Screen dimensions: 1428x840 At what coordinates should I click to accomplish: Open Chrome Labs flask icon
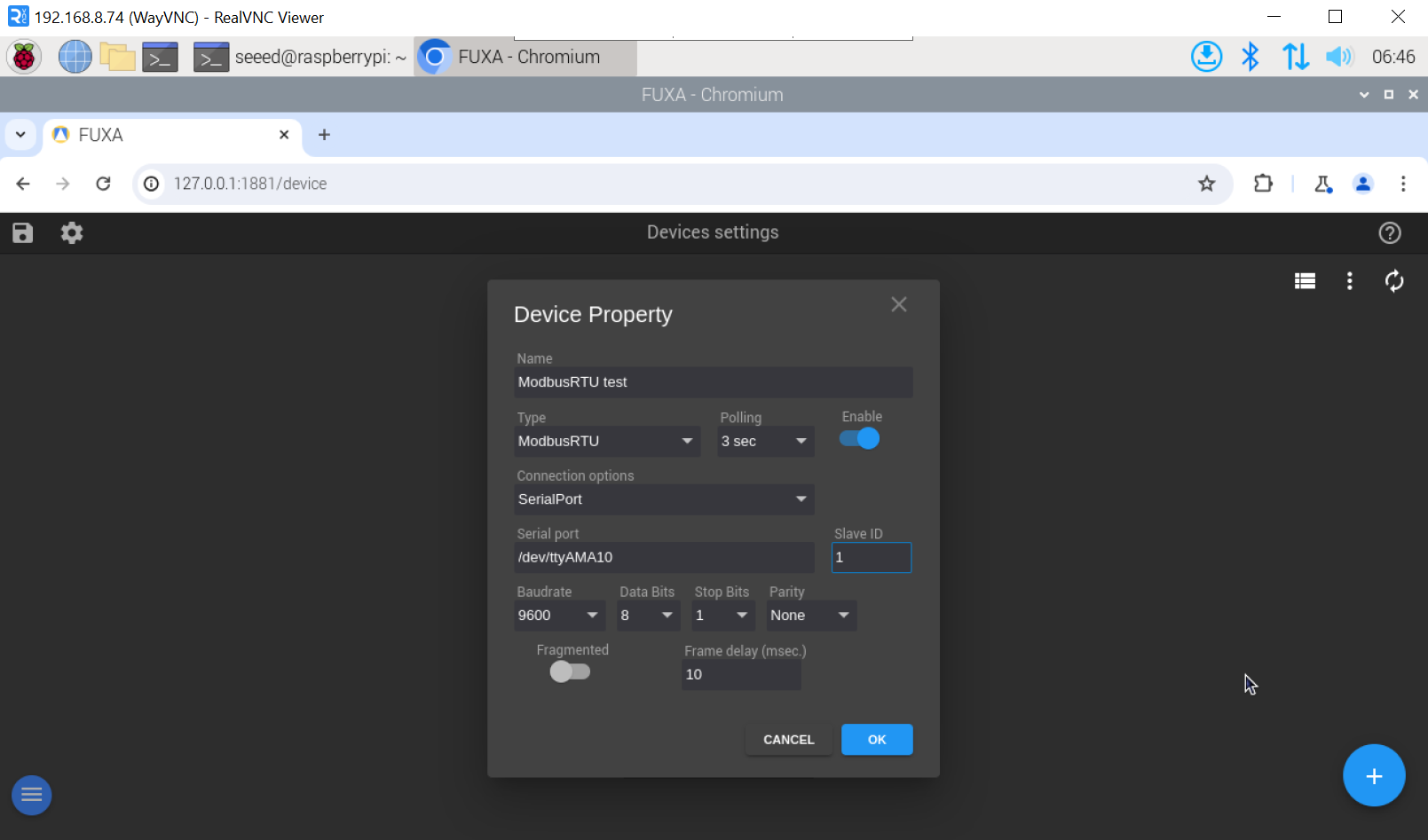[1323, 184]
